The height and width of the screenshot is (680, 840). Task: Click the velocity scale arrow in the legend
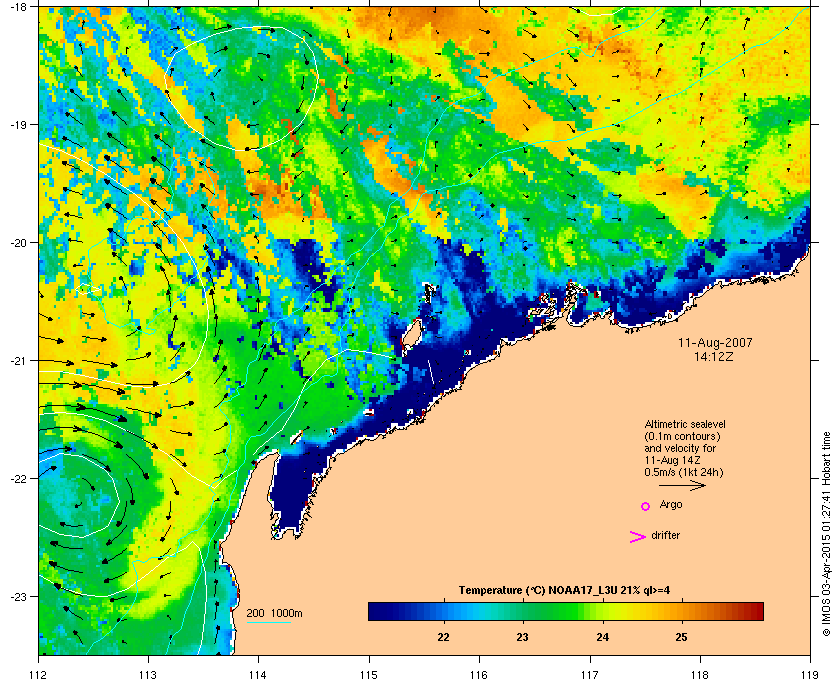(x=682, y=485)
